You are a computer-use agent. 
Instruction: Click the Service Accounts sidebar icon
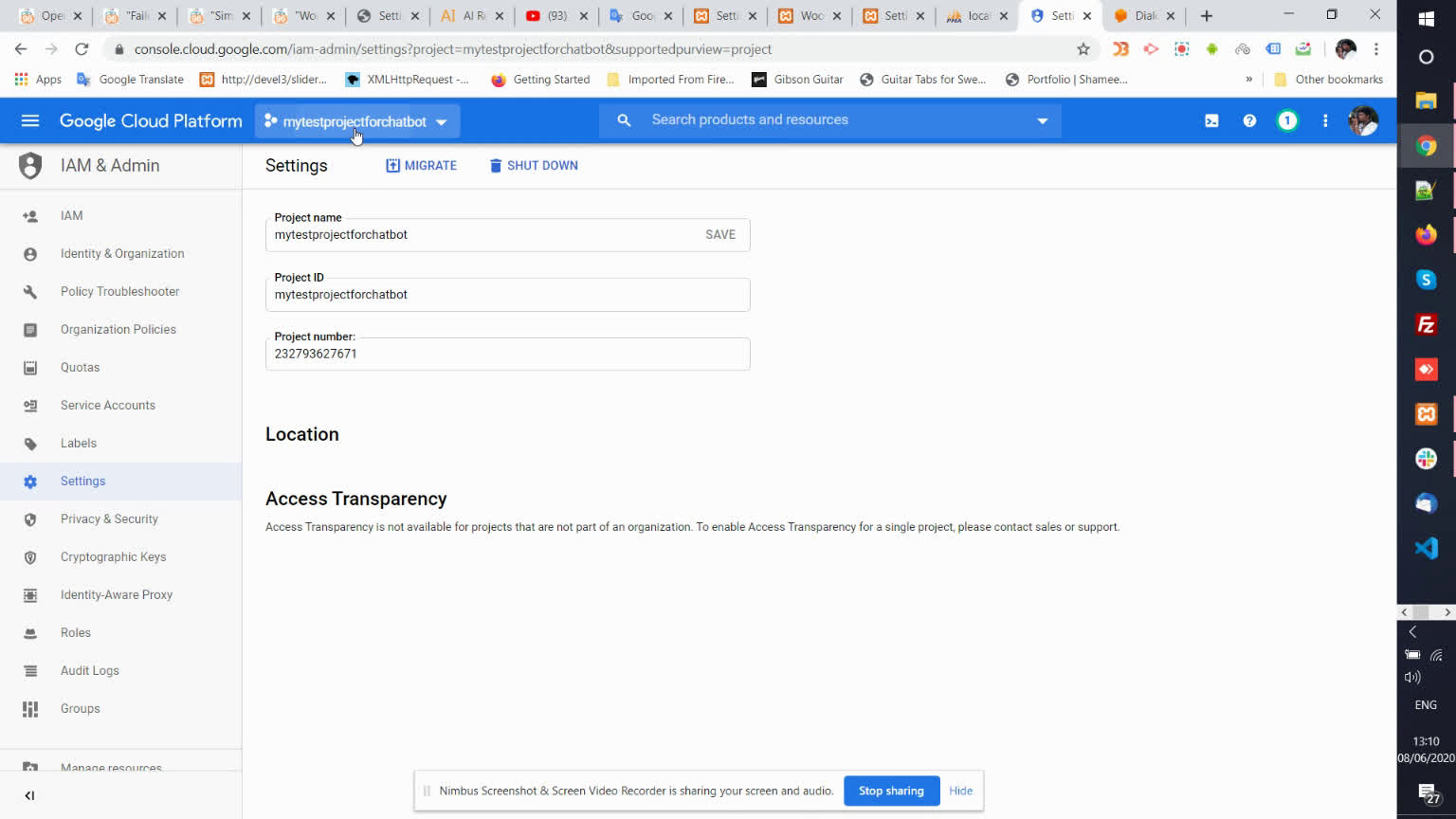(x=30, y=406)
